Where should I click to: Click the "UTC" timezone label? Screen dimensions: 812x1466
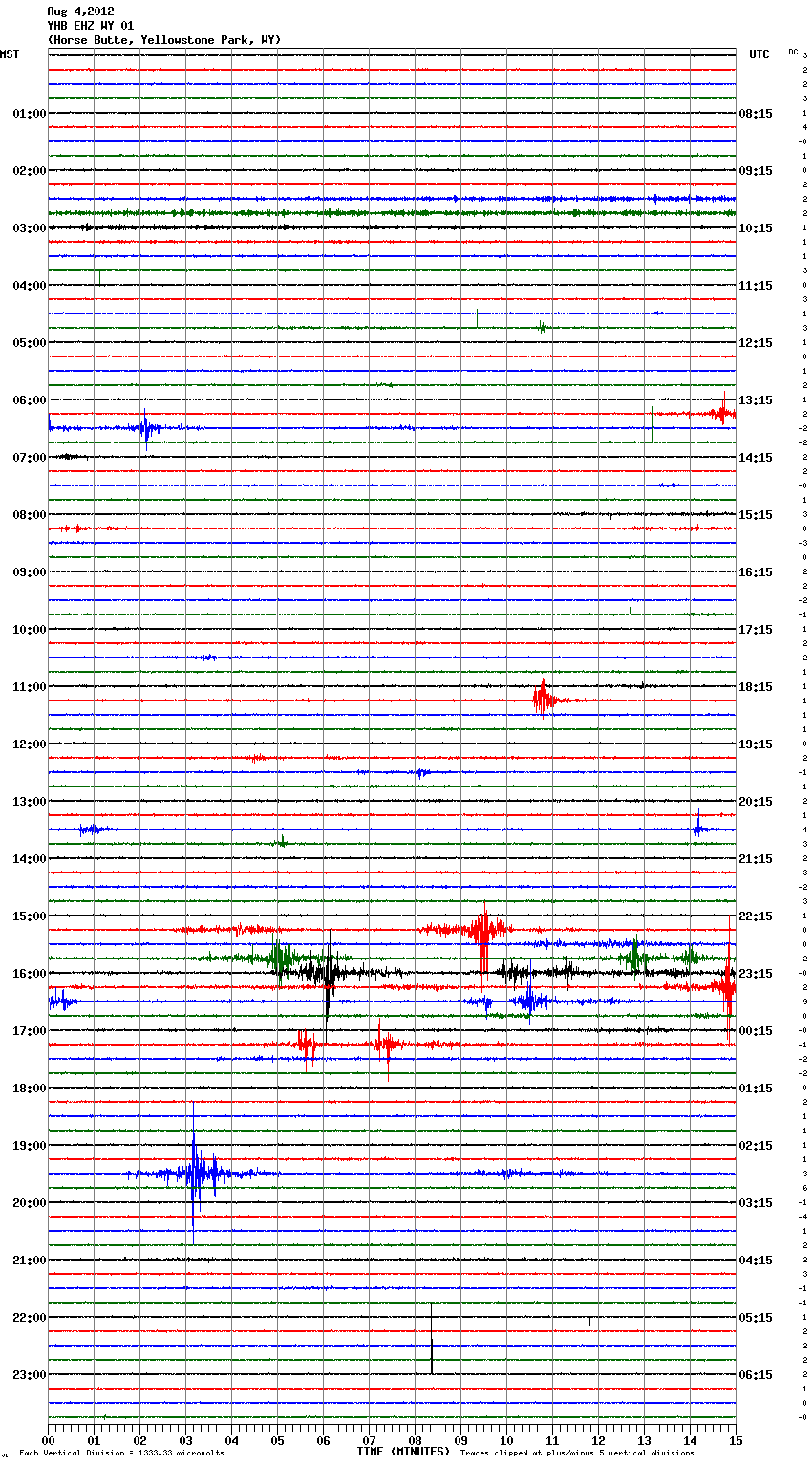(x=759, y=54)
